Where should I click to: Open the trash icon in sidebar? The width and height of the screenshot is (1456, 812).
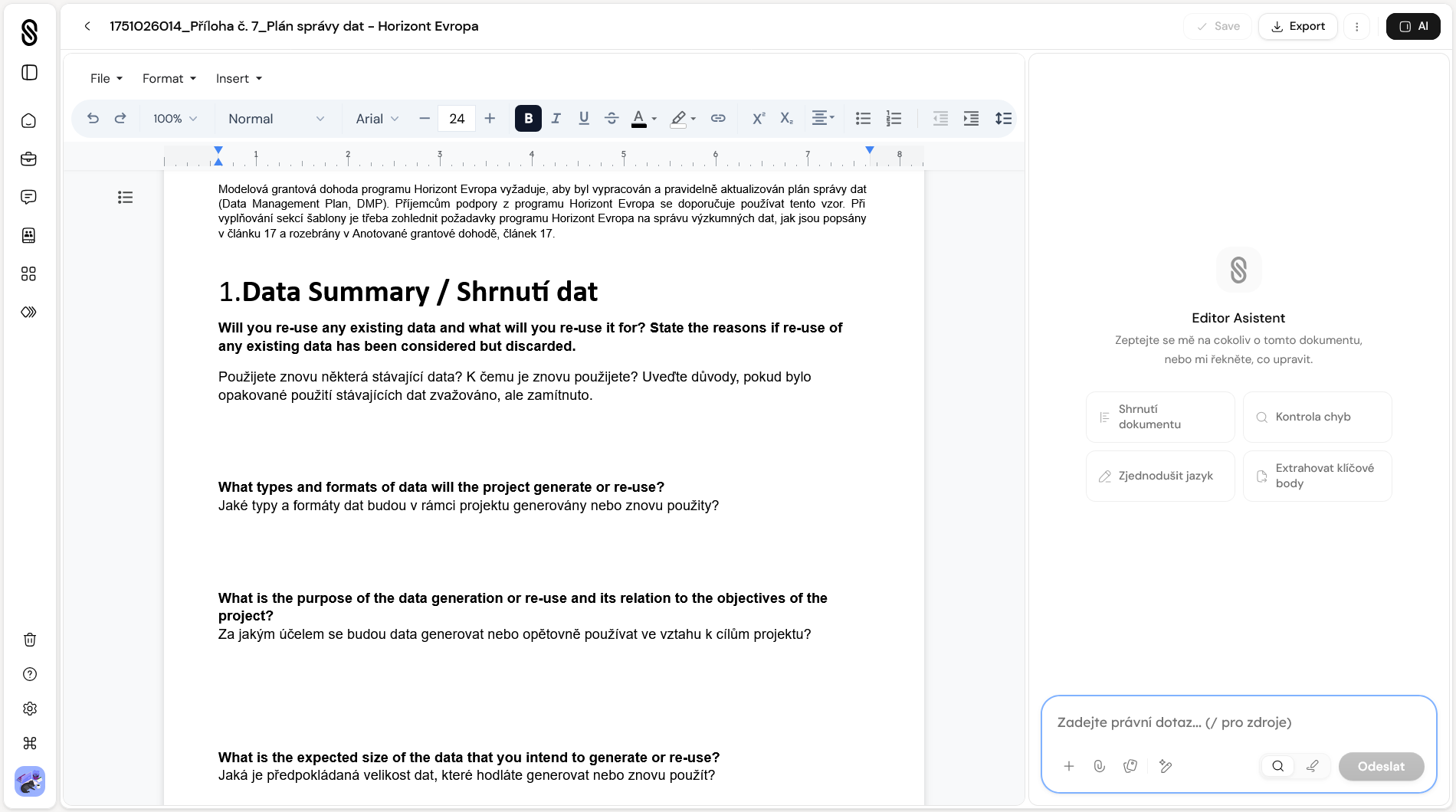point(29,640)
